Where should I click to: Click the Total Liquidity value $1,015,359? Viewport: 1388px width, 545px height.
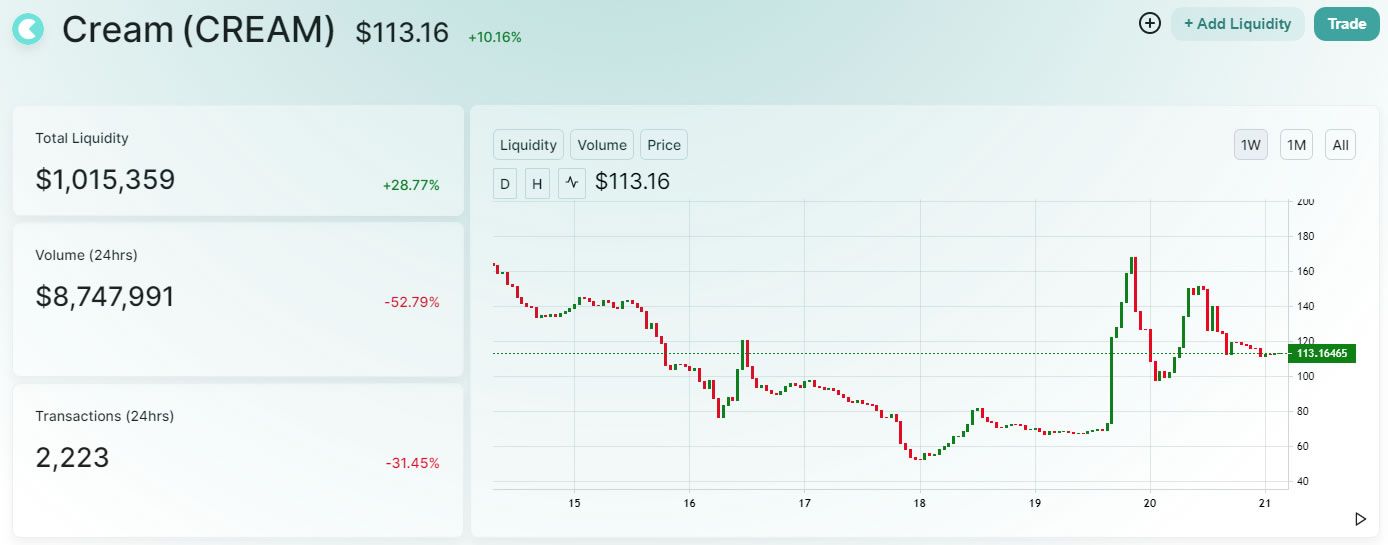pyautogui.click(x=105, y=180)
